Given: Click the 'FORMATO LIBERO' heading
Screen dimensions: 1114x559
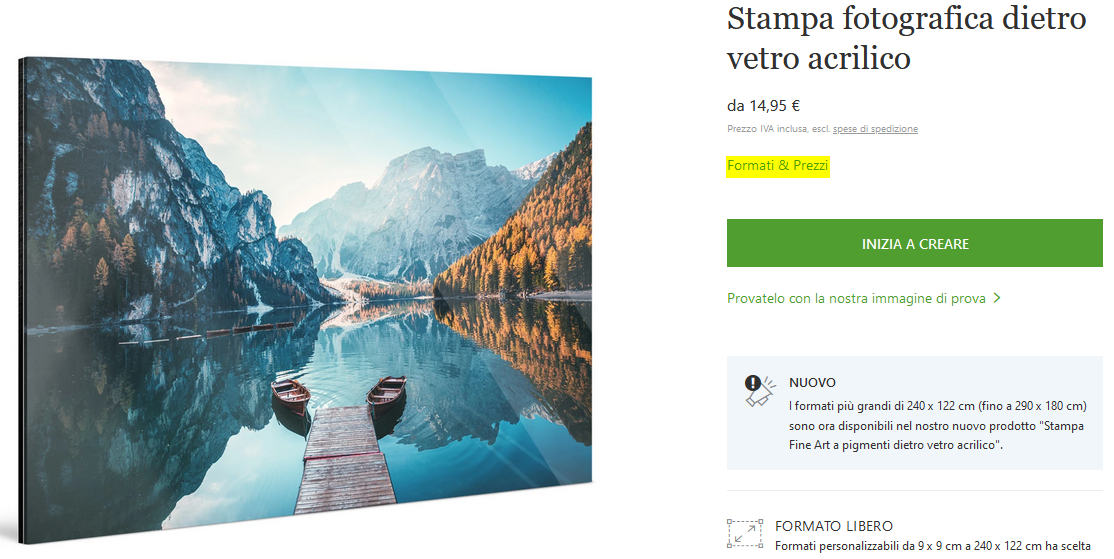Looking at the screenshot, I should coord(833,526).
